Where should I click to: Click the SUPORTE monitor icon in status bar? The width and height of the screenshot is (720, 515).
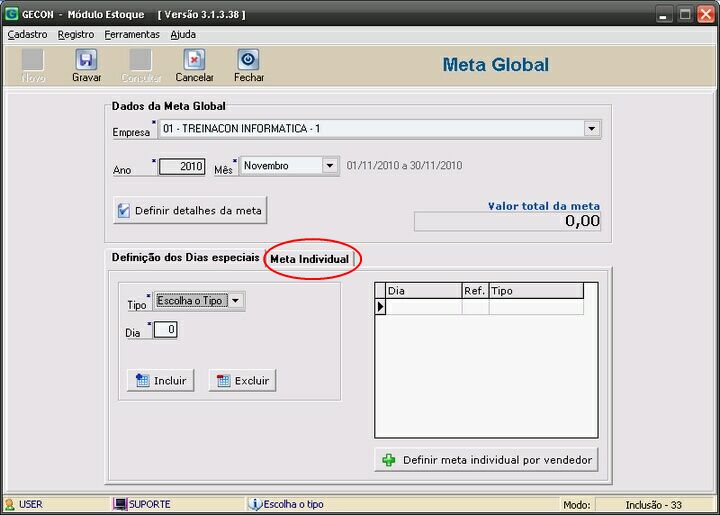pyautogui.click(x=120, y=504)
